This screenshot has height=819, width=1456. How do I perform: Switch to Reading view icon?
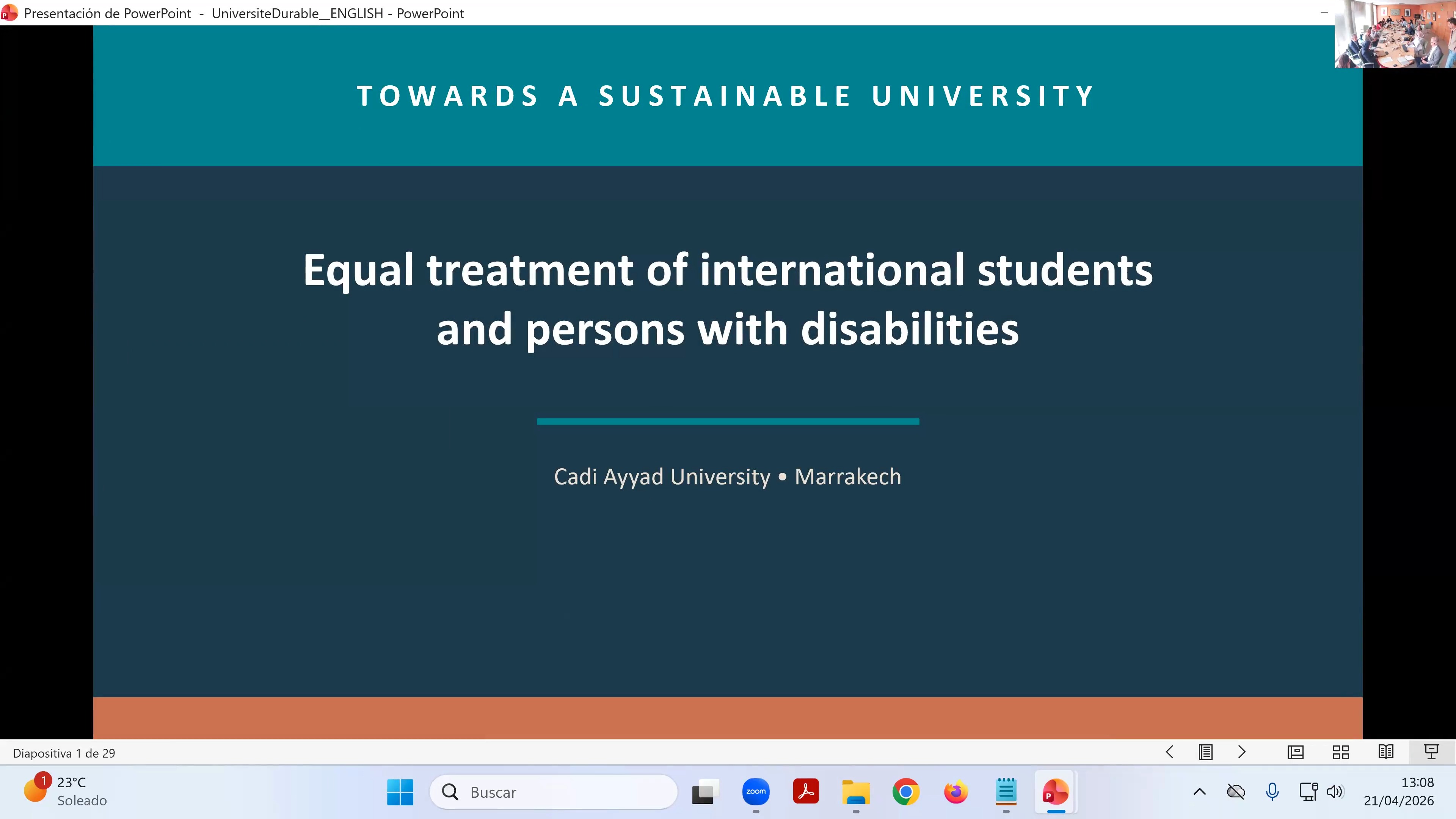(x=1386, y=752)
